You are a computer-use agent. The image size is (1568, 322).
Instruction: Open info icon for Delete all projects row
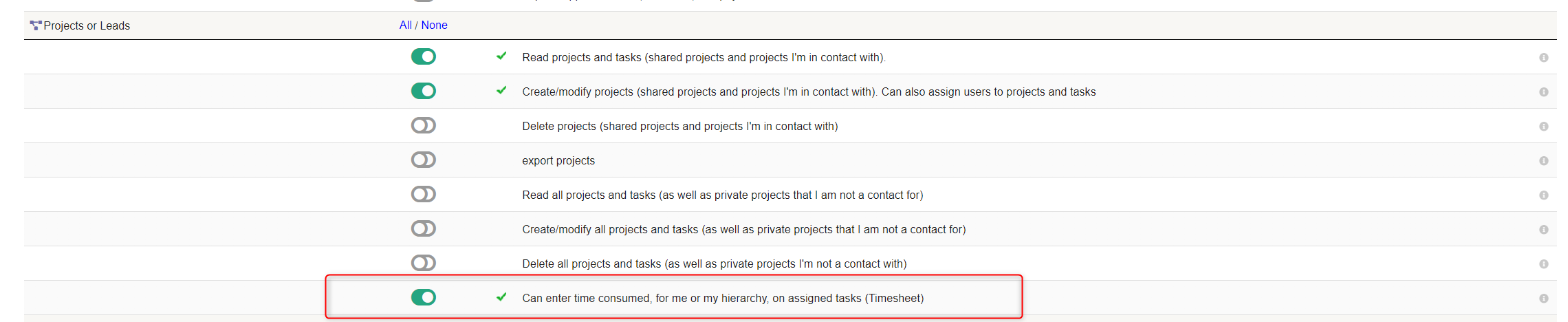click(1544, 264)
